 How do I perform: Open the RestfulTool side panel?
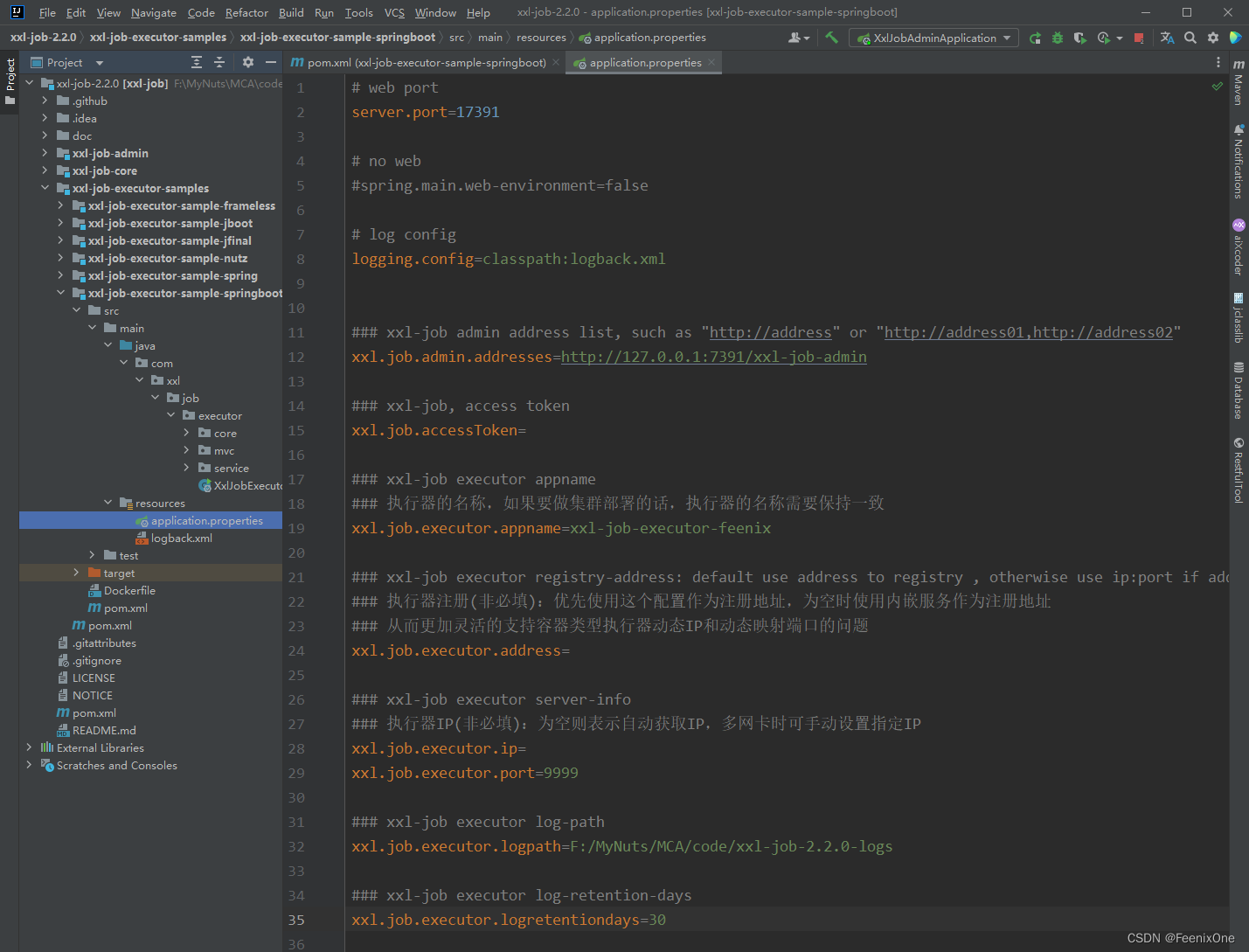pos(1239,470)
